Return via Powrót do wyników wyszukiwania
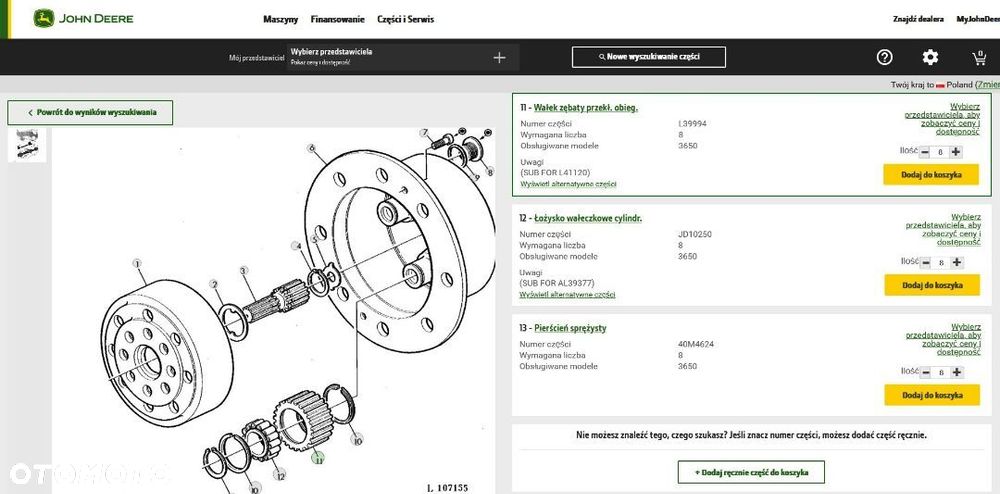This screenshot has height=494, width=1000. (x=90, y=112)
